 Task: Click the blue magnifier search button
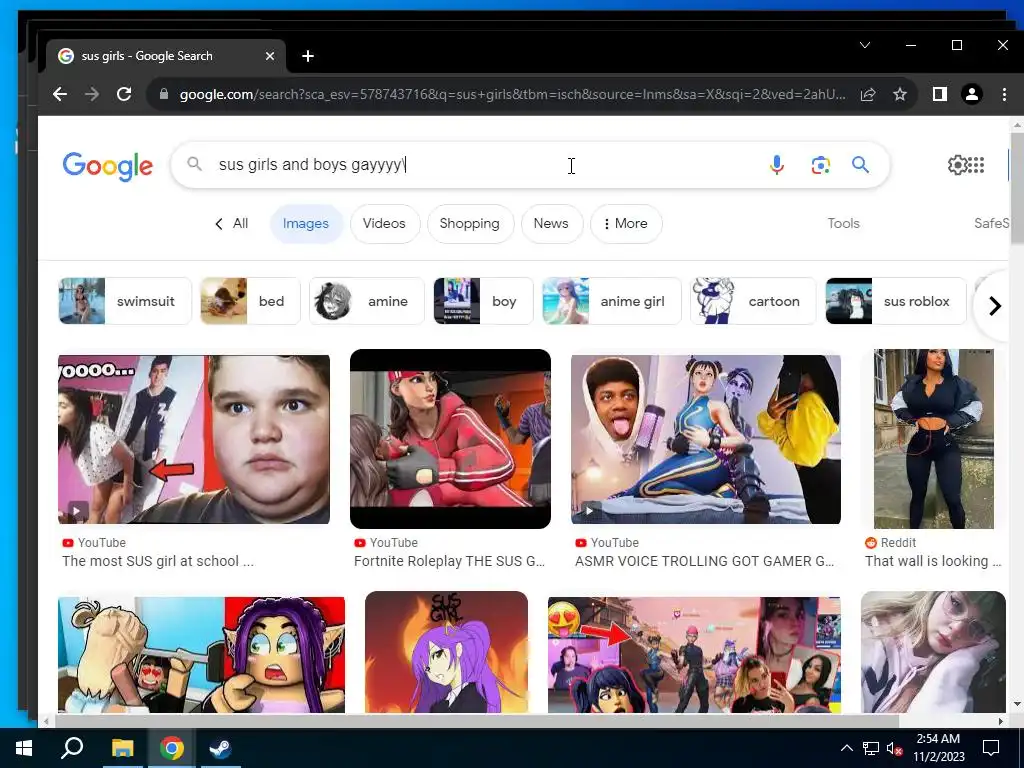(860, 165)
